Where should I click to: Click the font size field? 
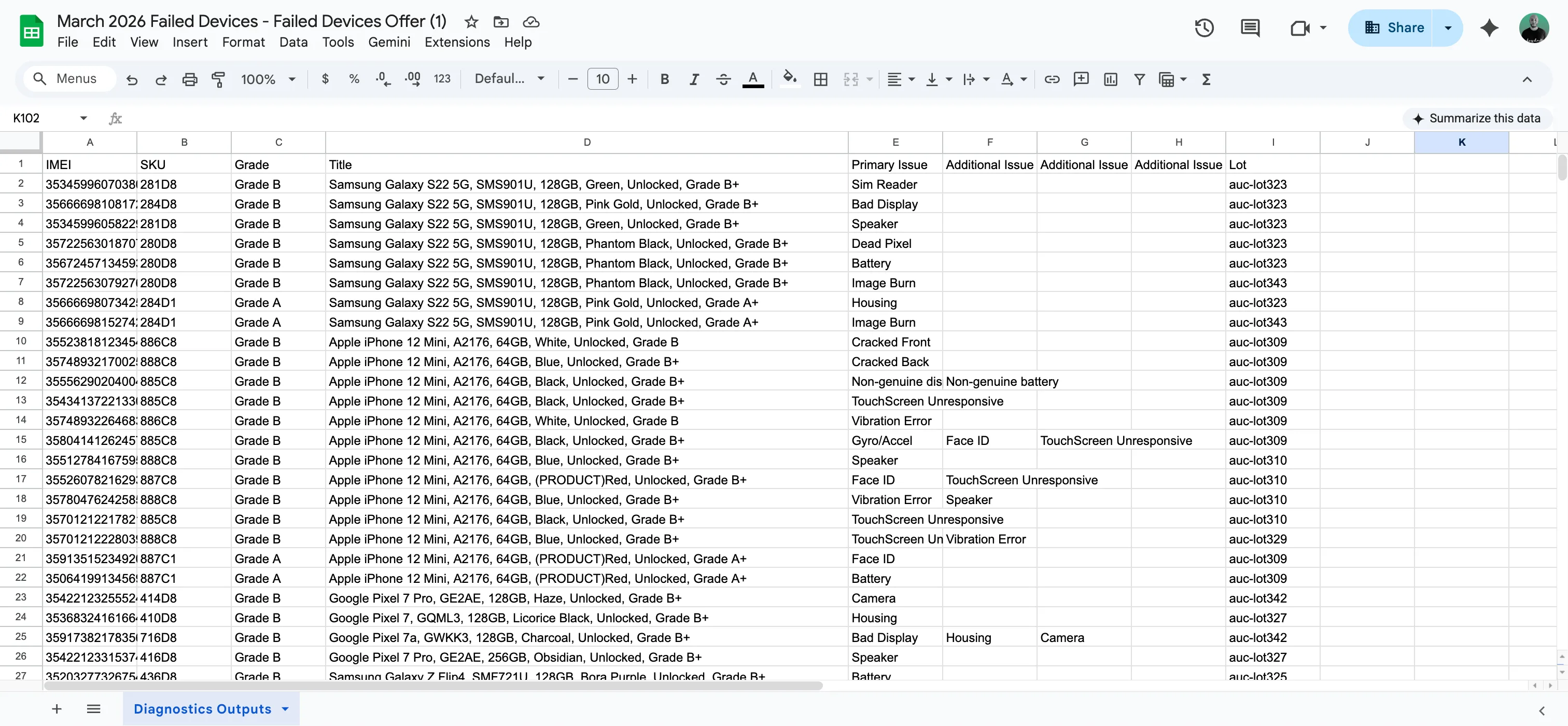point(603,79)
